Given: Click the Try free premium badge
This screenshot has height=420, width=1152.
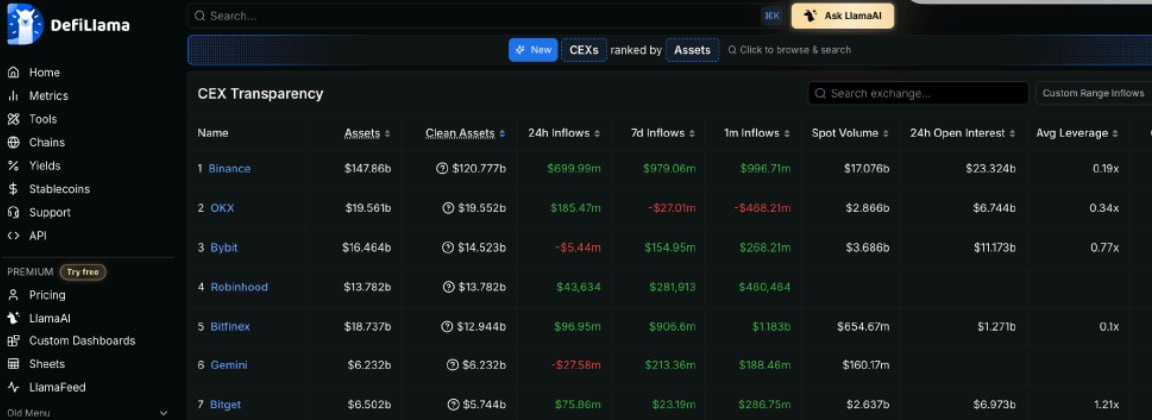Looking at the screenshot, I should tap(82, 272).
